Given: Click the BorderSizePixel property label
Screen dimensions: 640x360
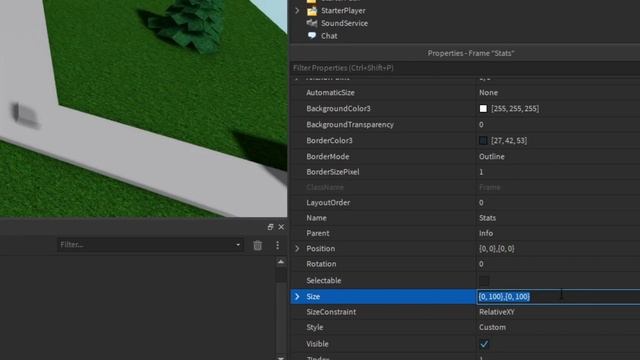Looking at the screenshot, I should pyautogui.click(x=333, y=172).
